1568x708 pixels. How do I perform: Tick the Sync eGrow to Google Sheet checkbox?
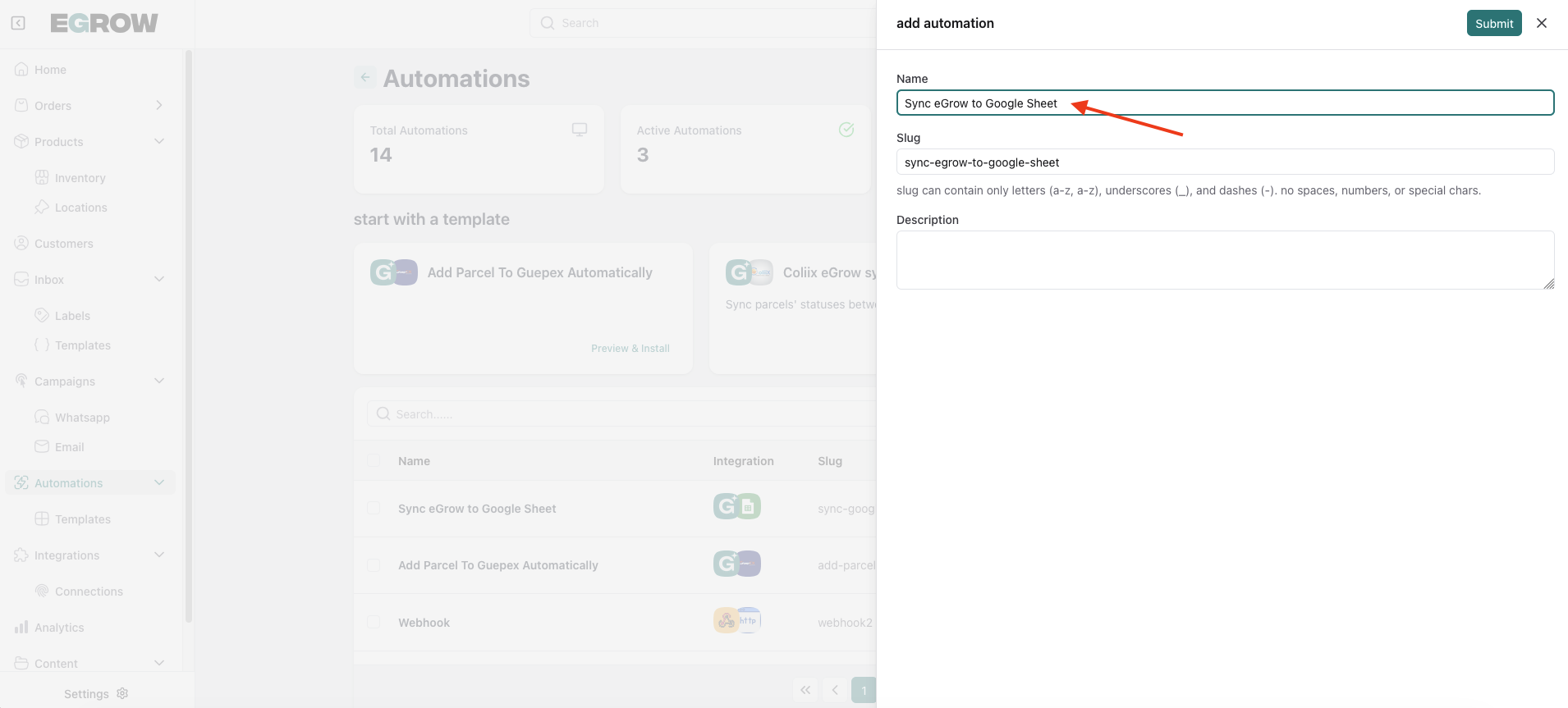[x=374, y=509]
